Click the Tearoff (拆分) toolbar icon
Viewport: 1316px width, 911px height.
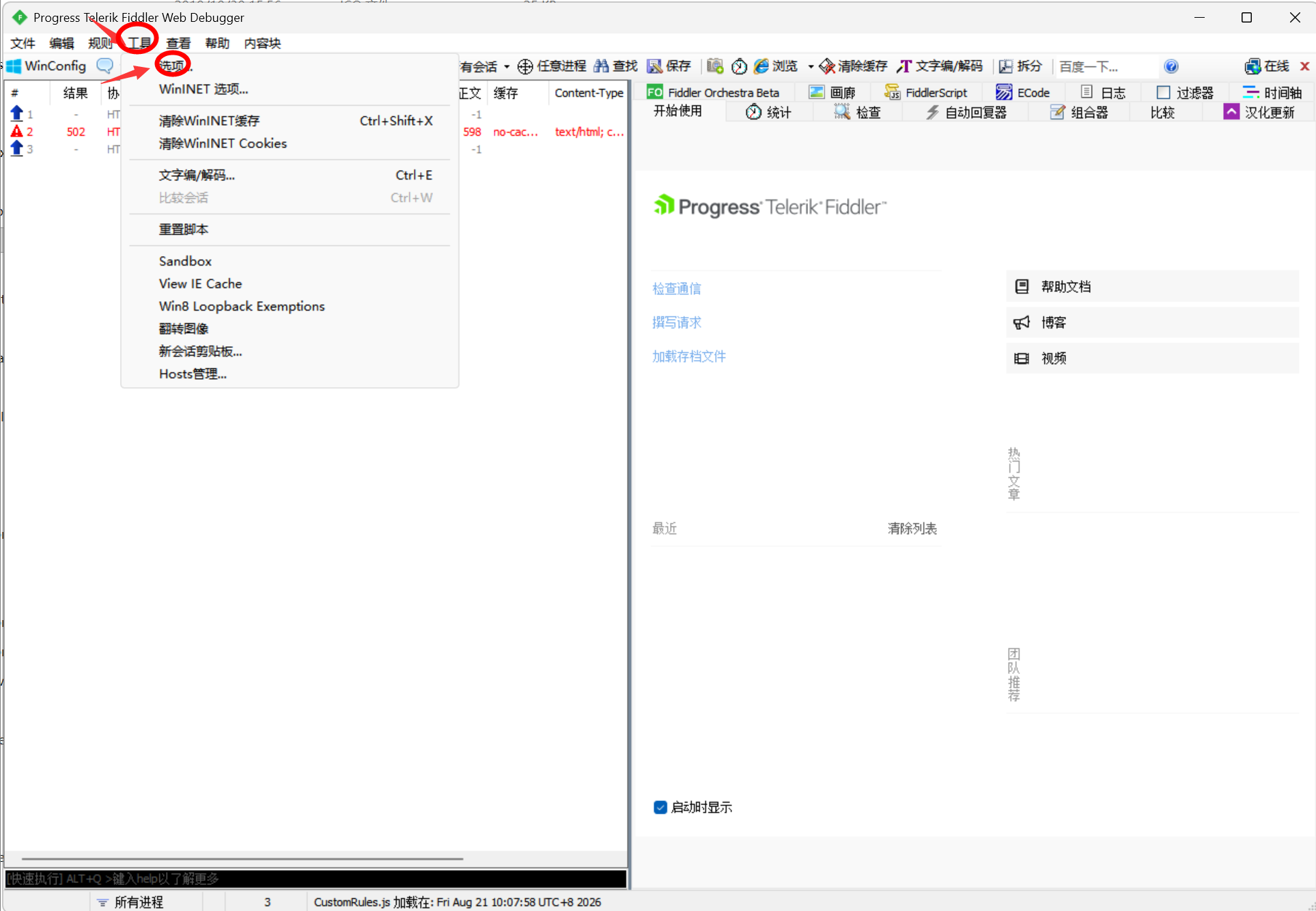pyautogui.click(x=1005, y=66)
